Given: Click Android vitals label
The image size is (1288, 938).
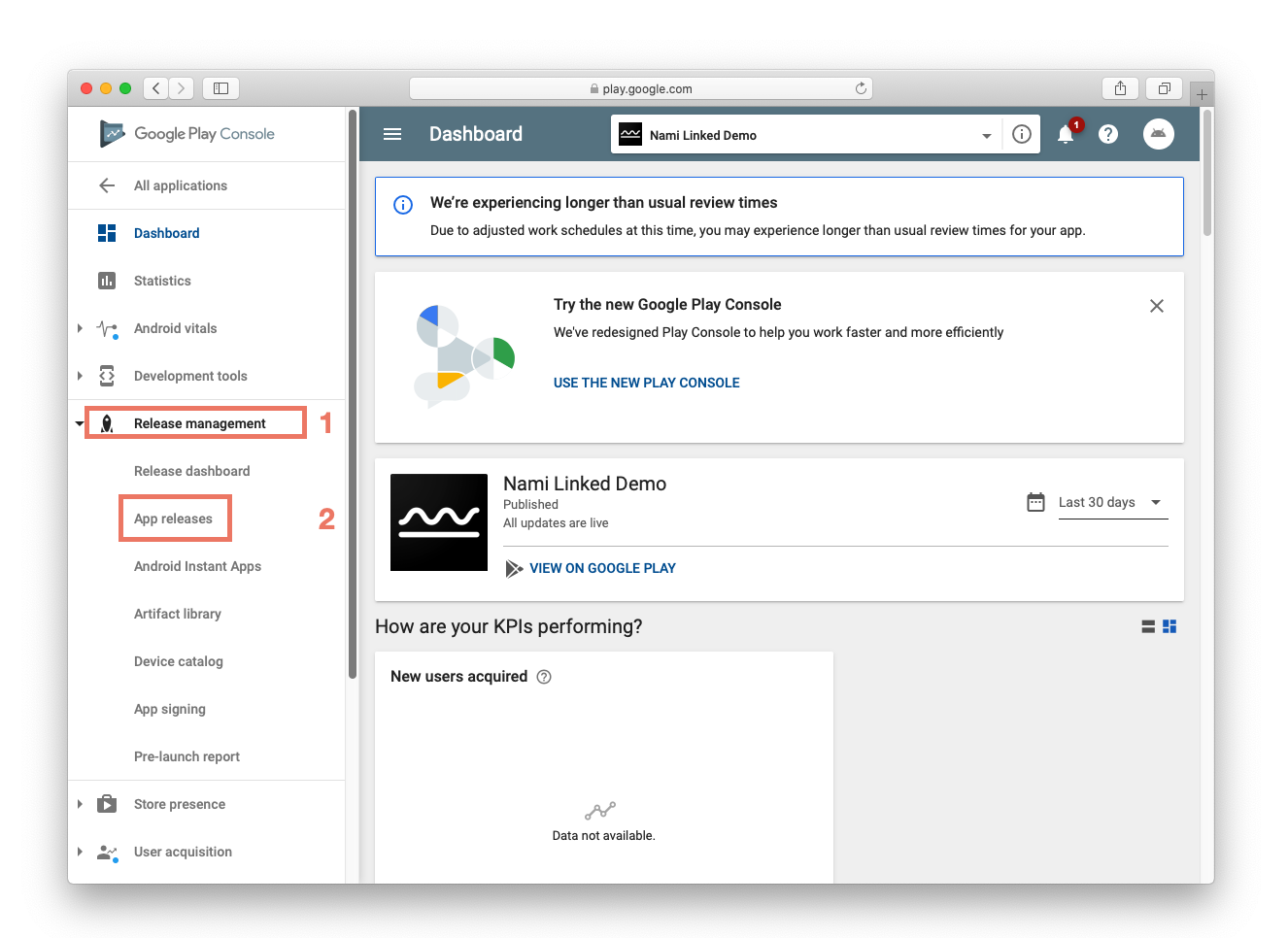Looking at the screenshot, I should click(x=176, y=328).
